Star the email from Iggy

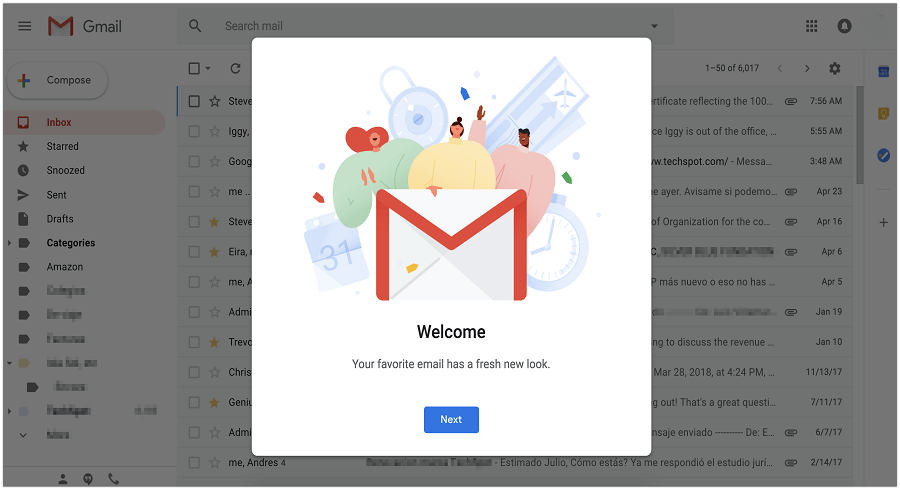[215, 131]
